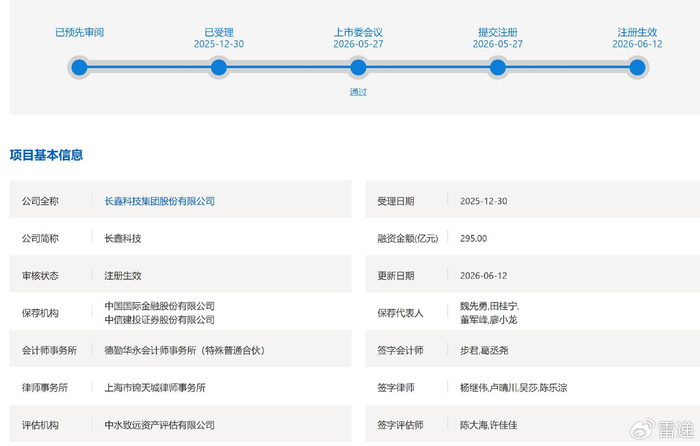Click the 上海市锦天城律师事务所 value
The width and height of the screenshot is (700, 446).
(x=155, y=388)
